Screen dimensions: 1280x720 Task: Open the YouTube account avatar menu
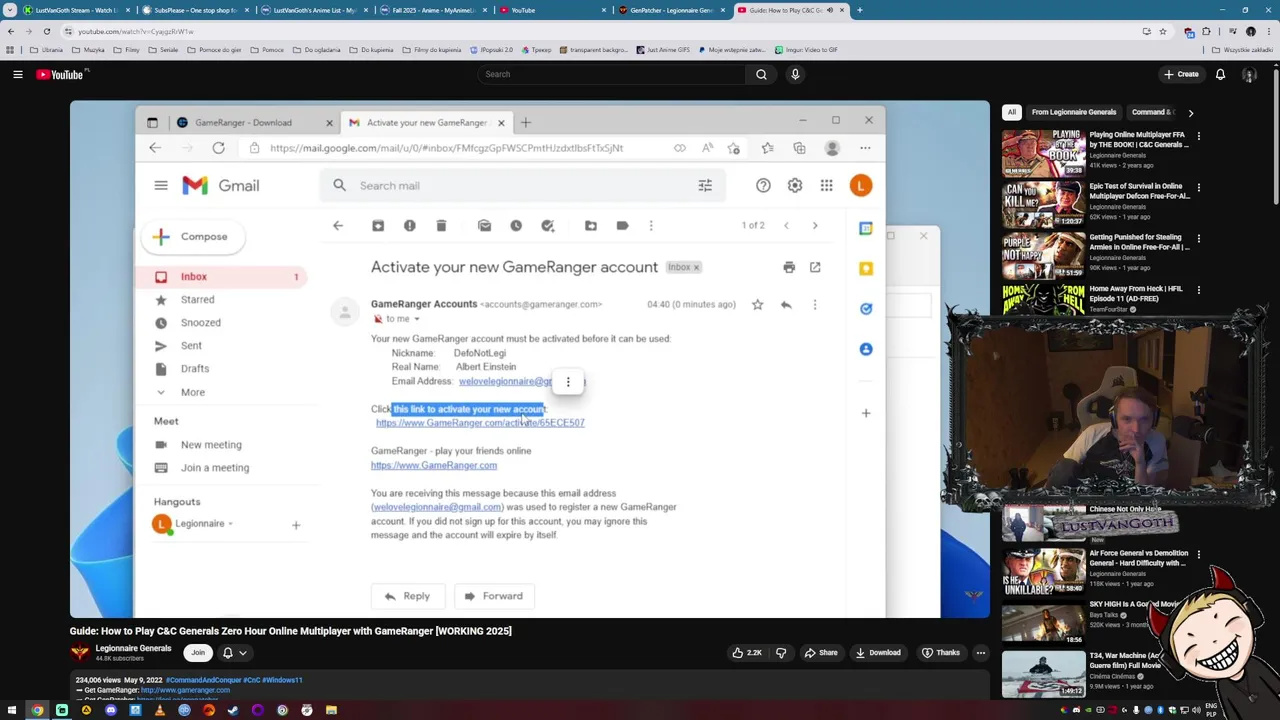pyautogui.click(x=1249, y=74)
